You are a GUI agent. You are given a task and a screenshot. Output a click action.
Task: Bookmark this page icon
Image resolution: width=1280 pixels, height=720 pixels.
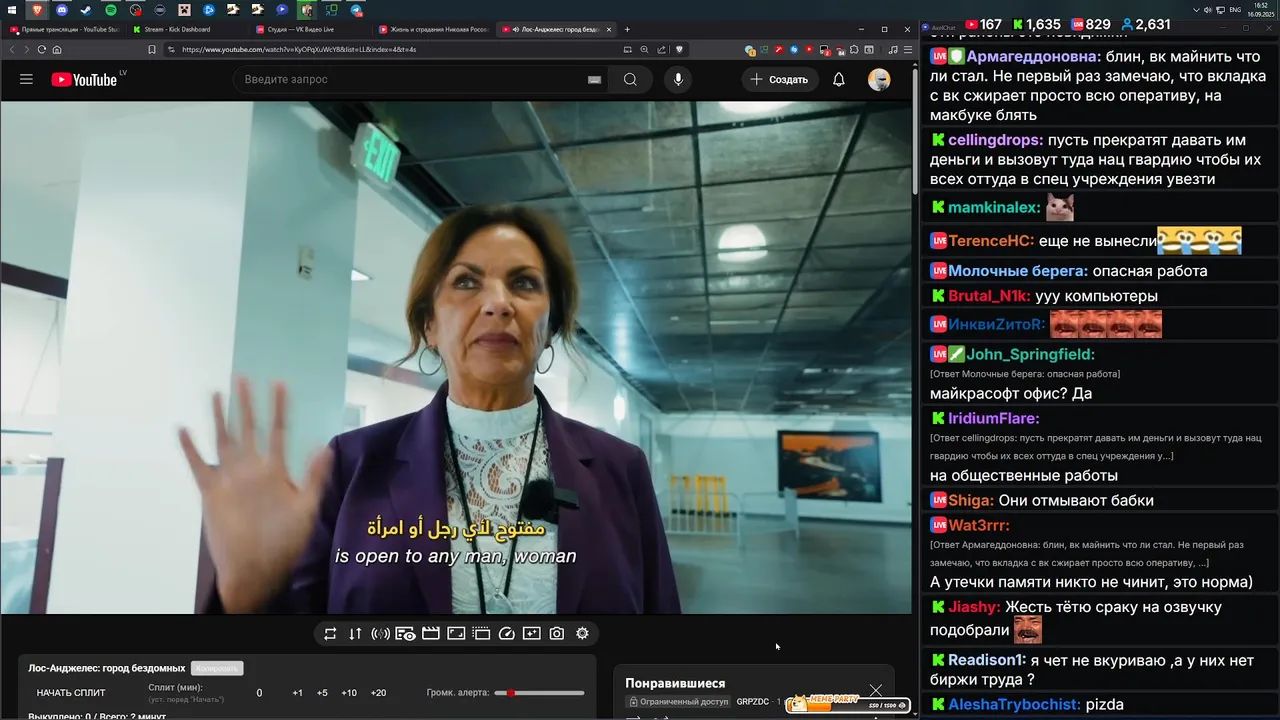151,49
